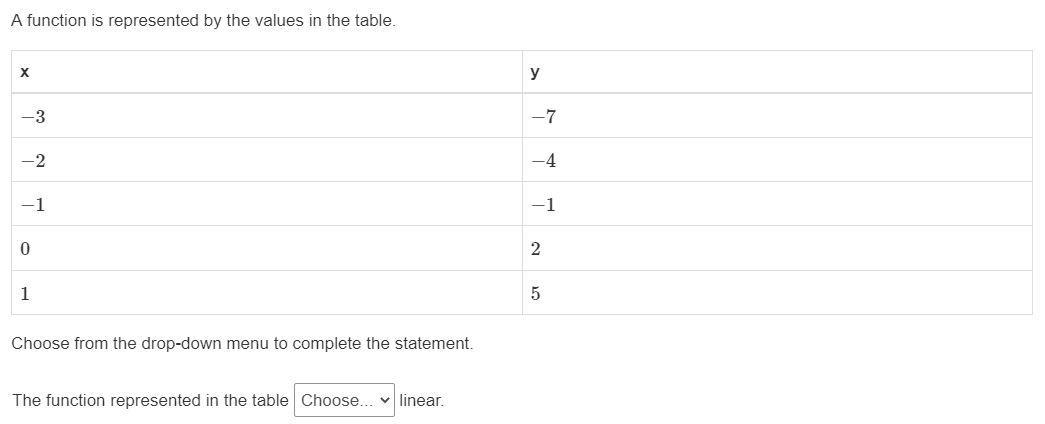This screenshot has width=1045, height=424.
Task: Select the y column header cell
Action: point(777,72)
